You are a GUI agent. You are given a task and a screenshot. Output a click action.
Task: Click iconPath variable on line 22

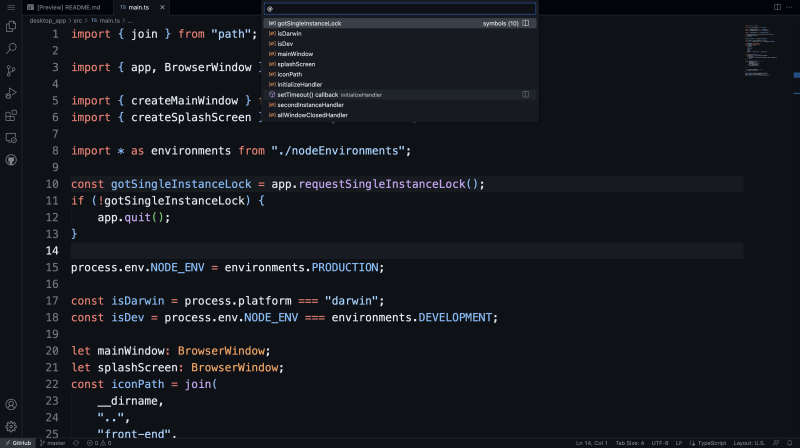coord(138,384)
